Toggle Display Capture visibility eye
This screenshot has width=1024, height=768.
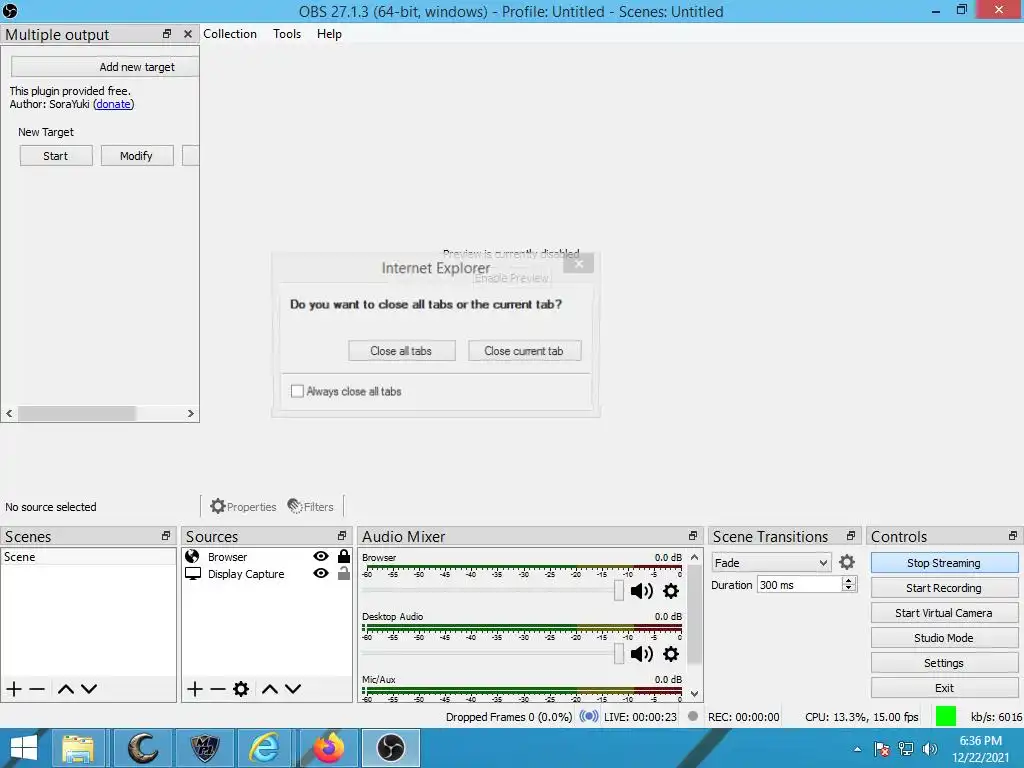click(x=321, y=573)
